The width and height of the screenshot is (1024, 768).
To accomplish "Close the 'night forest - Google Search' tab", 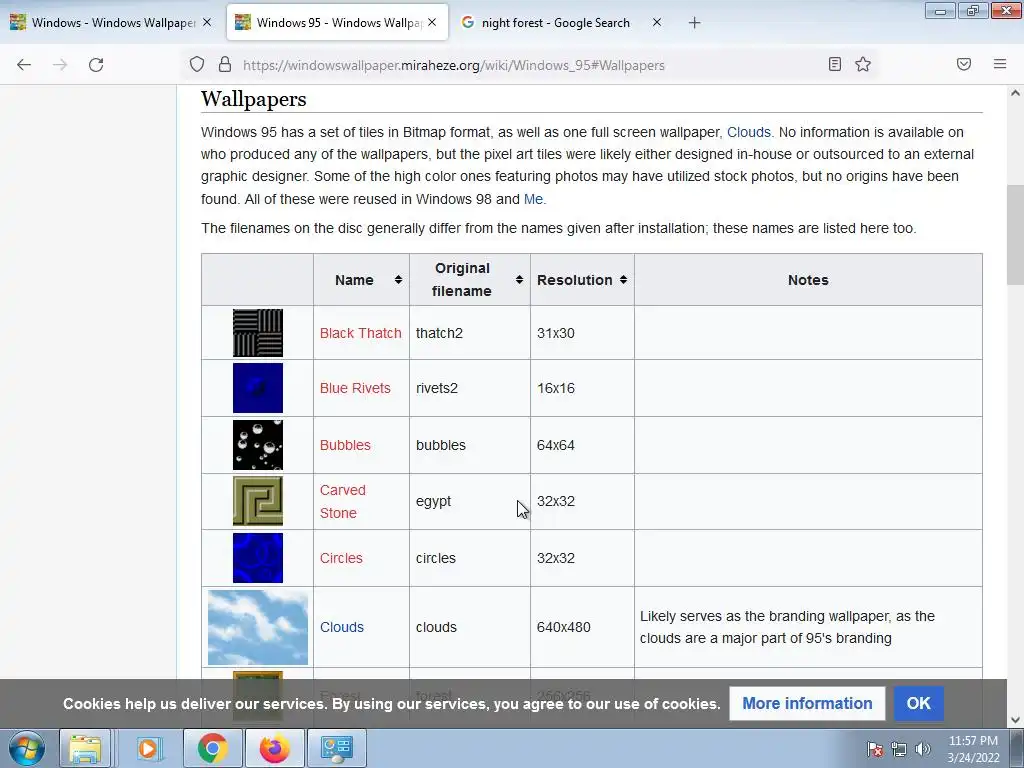I will pyautogui.click(x=657, y=22).
